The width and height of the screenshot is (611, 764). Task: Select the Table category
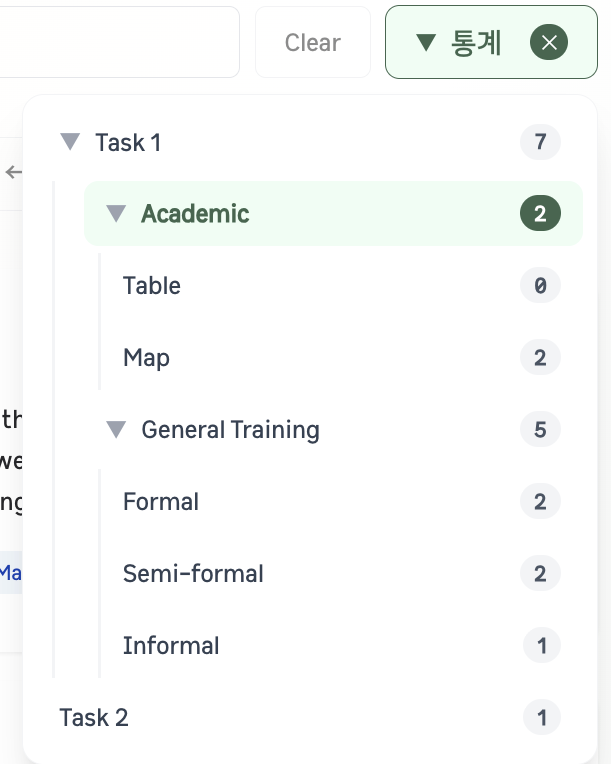(341, 285)
